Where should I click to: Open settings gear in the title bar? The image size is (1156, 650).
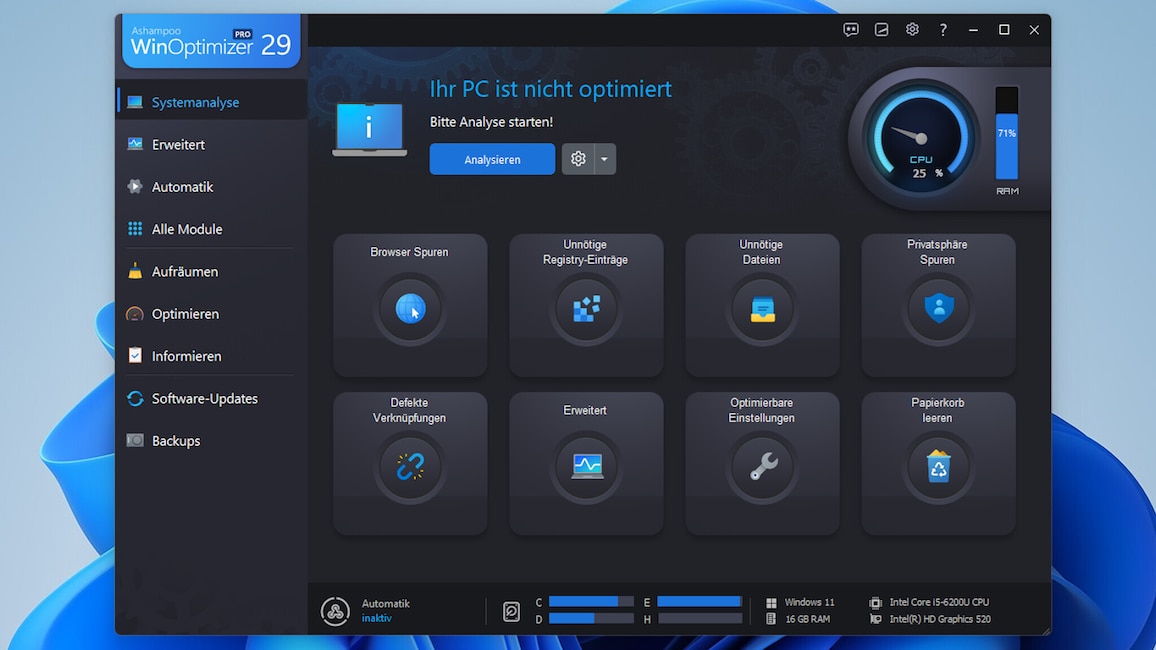click(912, 29)
